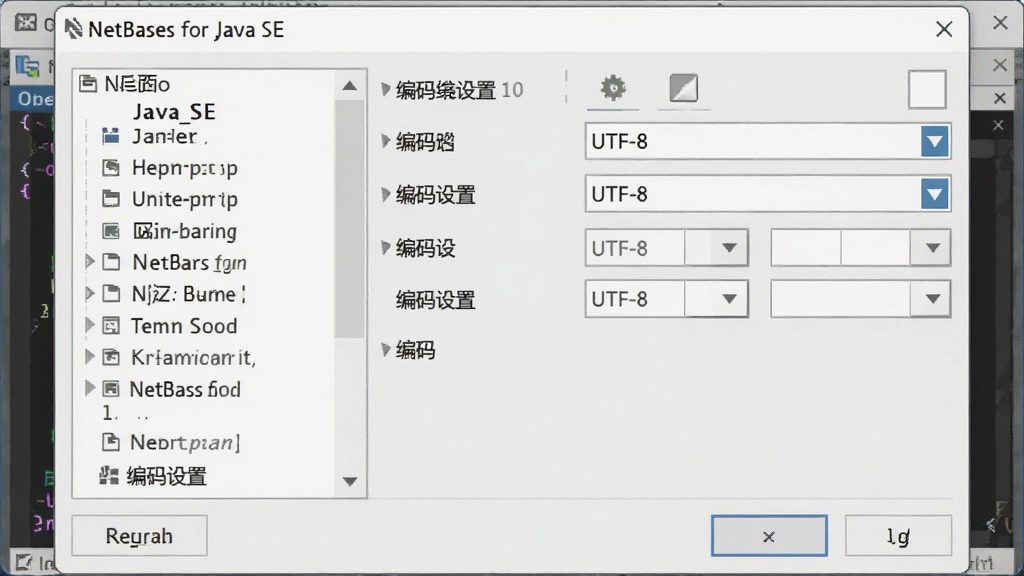Expand the 编码设 disclosure triangle
1024x576 pixels.
click(x=386, y=248)
